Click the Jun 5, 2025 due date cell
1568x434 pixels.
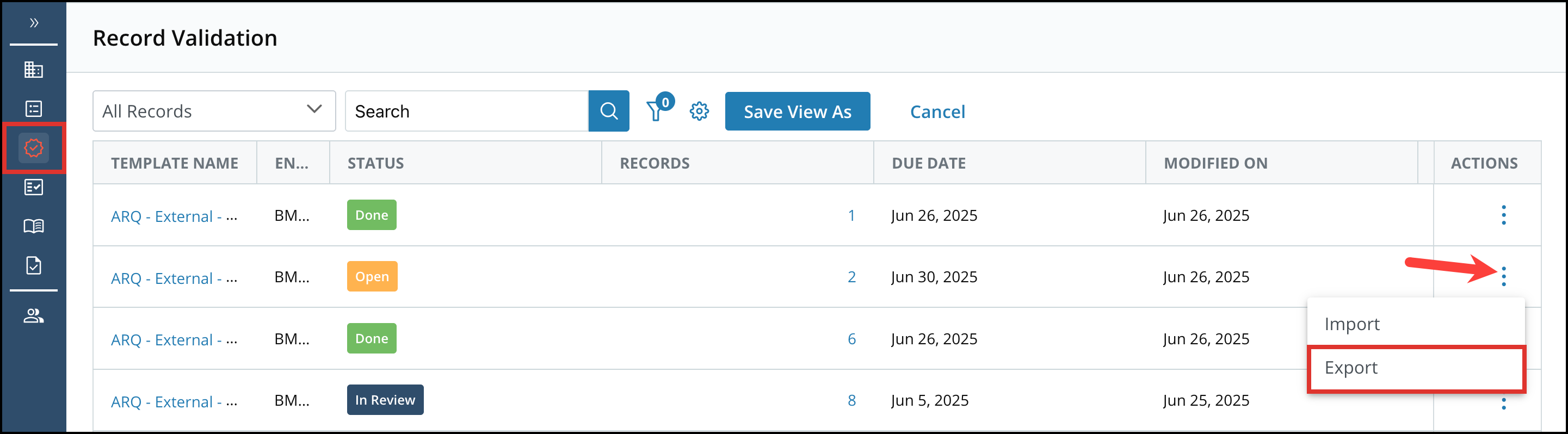point(929,400)
